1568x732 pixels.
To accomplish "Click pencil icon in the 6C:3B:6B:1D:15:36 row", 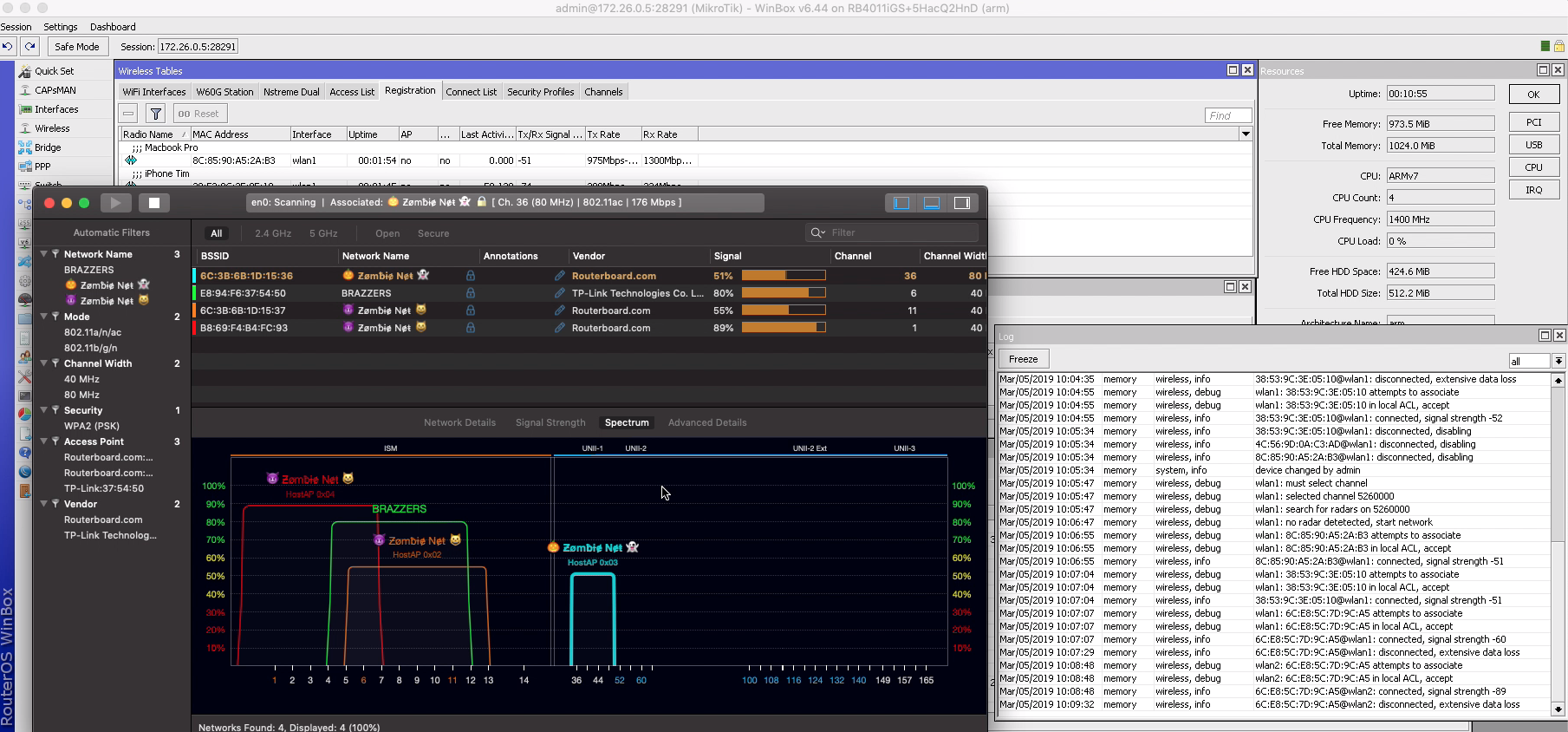I will coord(560,276).
